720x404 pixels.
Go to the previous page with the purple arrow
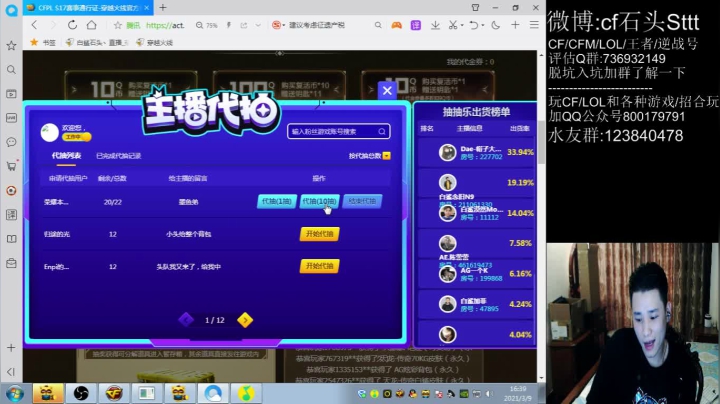tap(186, 320)
